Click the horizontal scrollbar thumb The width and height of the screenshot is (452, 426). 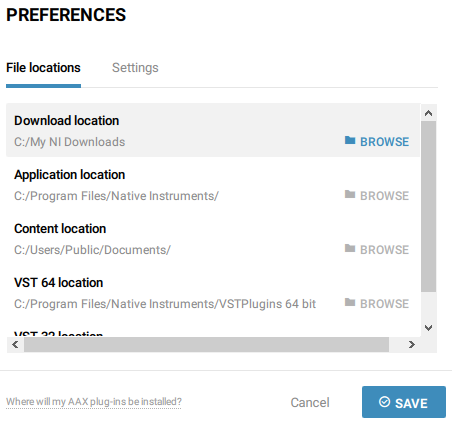point(206,344)
